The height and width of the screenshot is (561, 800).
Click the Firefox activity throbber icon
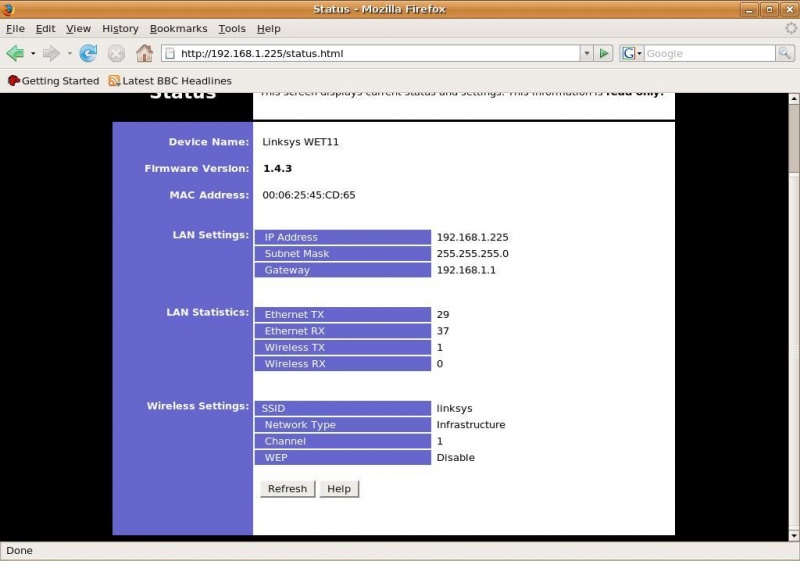(x=791, y=29)
